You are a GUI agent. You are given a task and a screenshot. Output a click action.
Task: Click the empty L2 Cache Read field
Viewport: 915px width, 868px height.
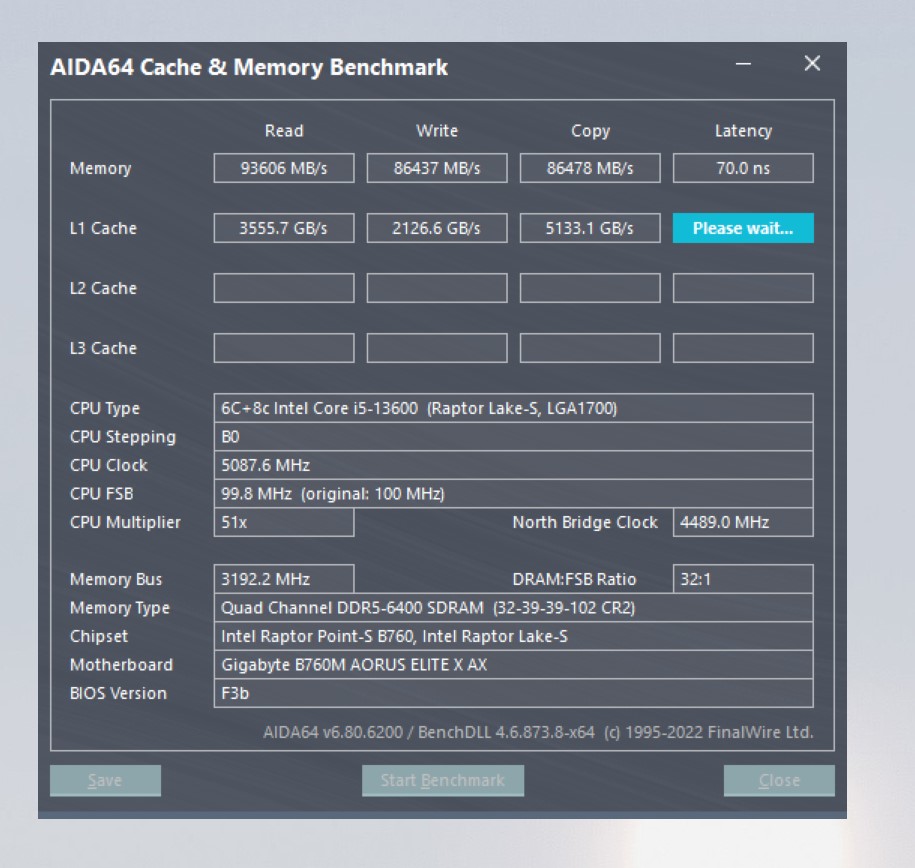pyautogui.click(x=284, y=288)
